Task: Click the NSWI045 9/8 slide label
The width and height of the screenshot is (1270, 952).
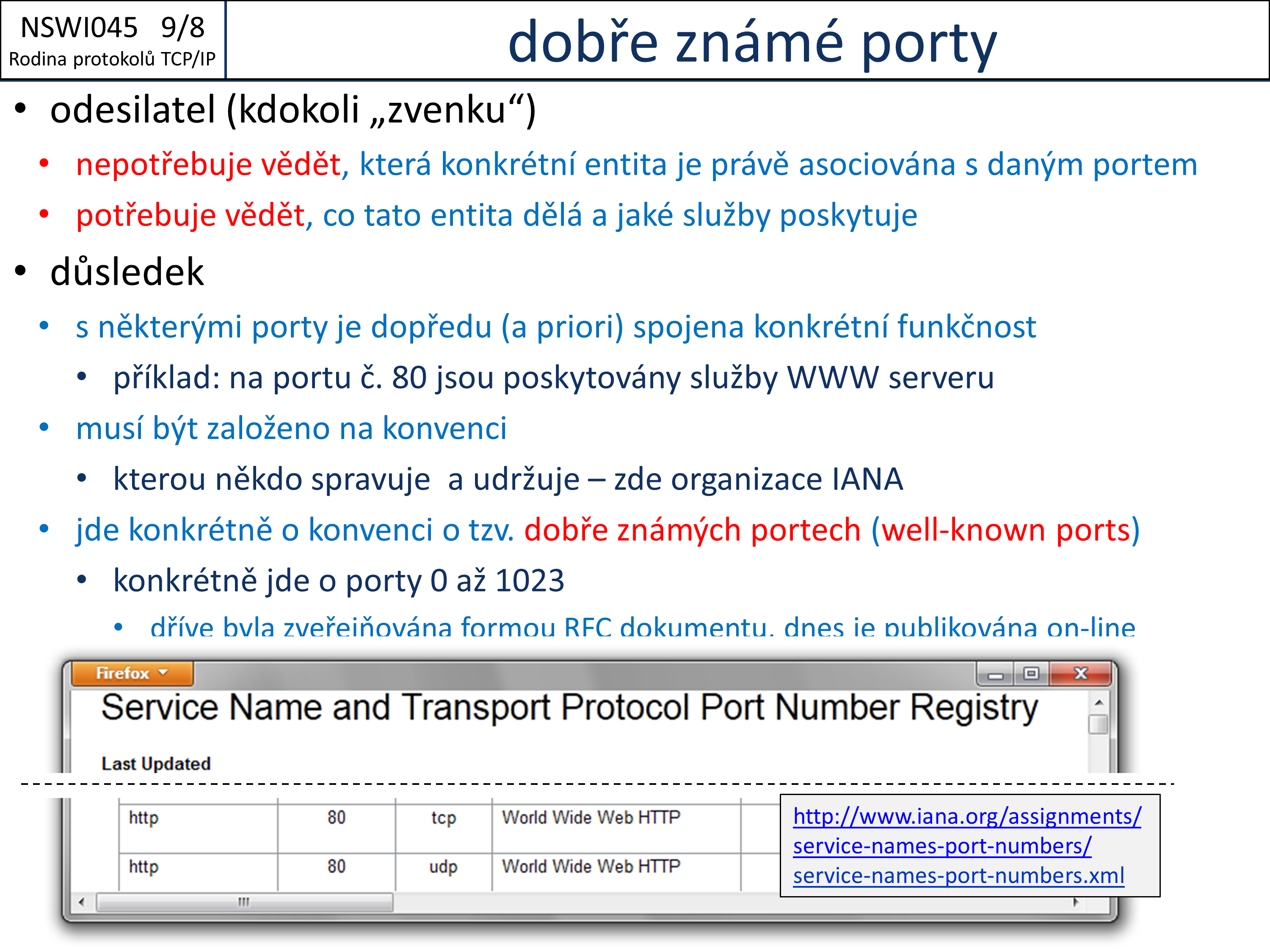Action: point(113,28)
